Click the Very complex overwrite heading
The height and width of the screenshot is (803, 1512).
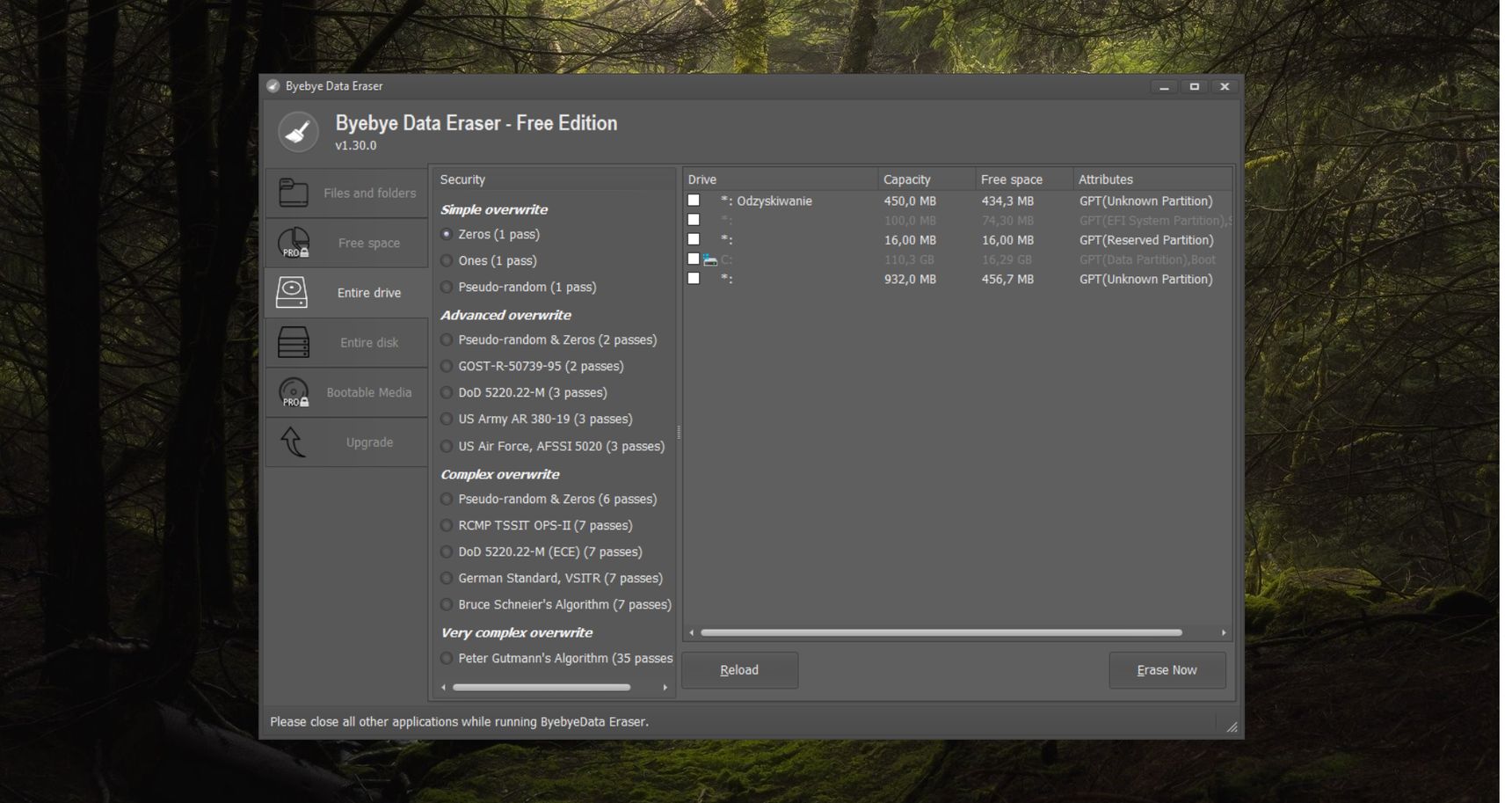click(517, 632)
